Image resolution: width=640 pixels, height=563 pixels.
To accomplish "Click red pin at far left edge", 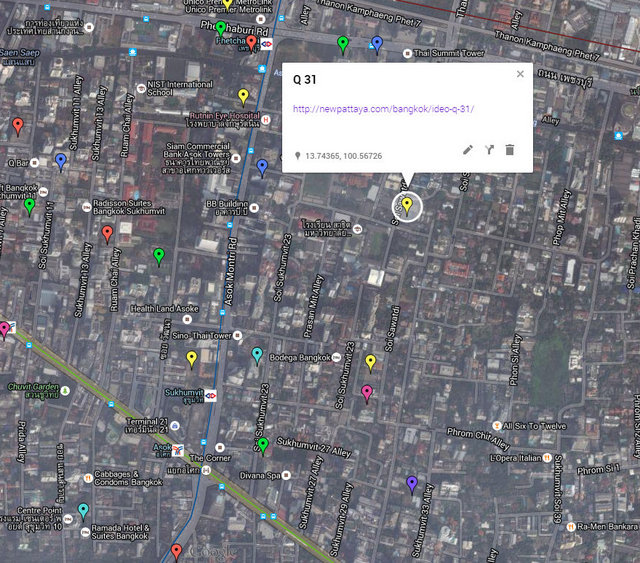I will point(18,127).
